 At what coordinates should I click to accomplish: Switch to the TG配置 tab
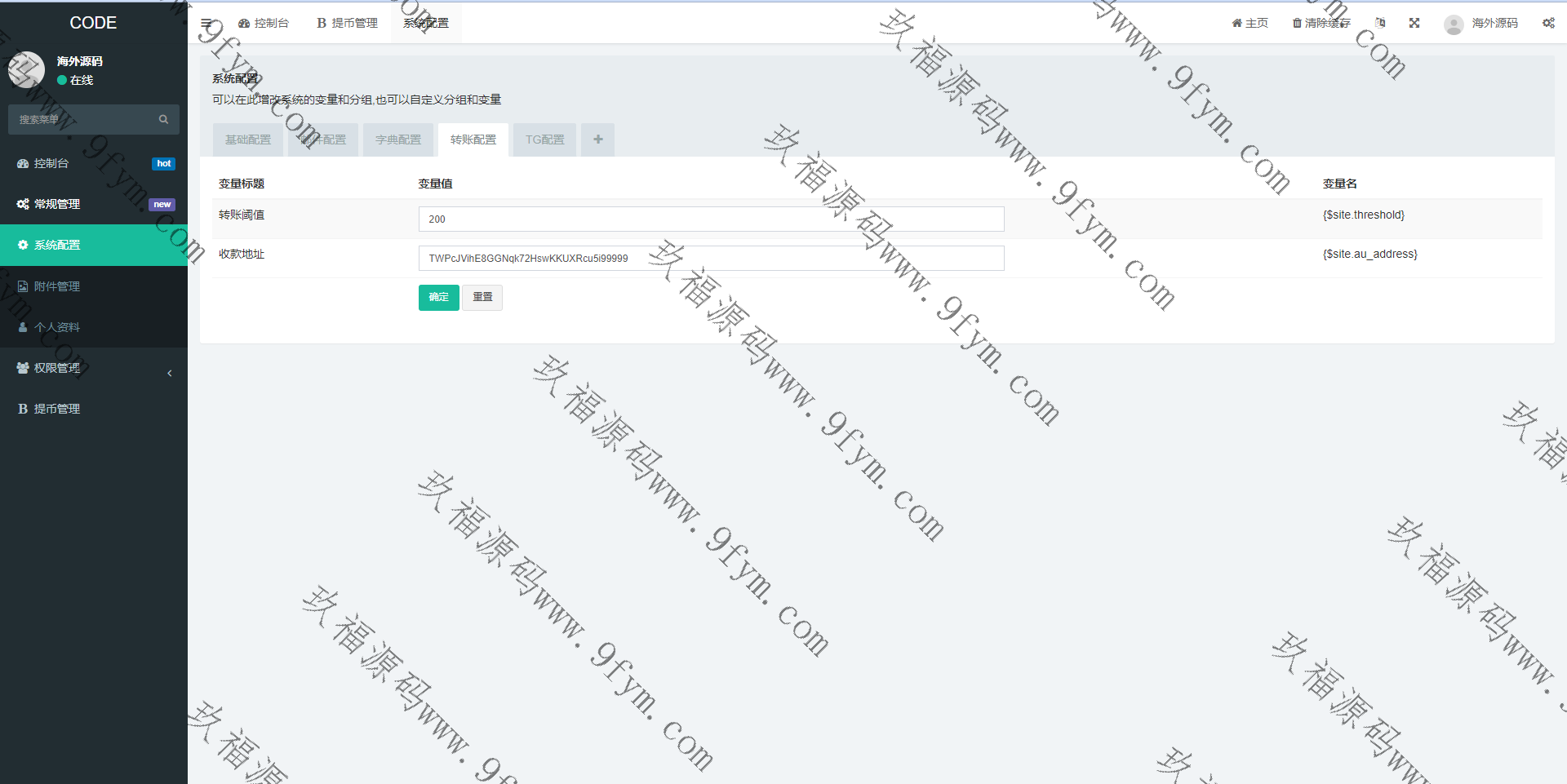[544, 140]
